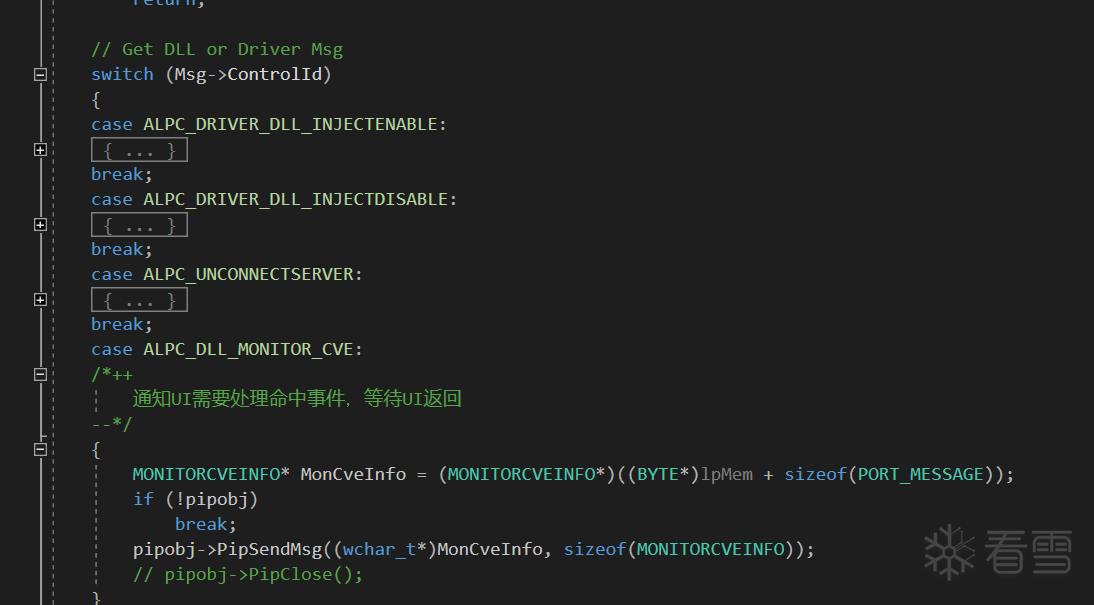This screenshot has width=1094, height=605.
Task: Collapse the brace block containing MonCveInfo
Action: point(40,450)
